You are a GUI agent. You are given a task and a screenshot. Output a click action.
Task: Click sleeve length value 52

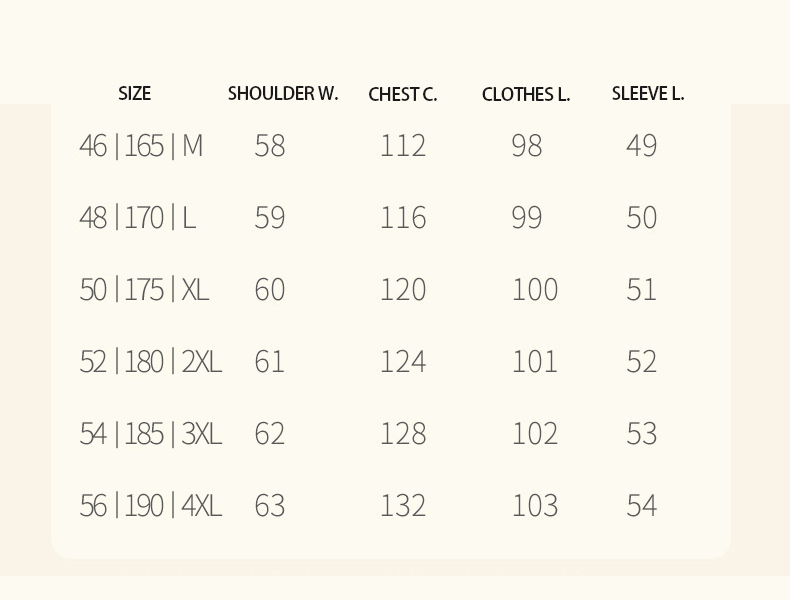(641, 362)
